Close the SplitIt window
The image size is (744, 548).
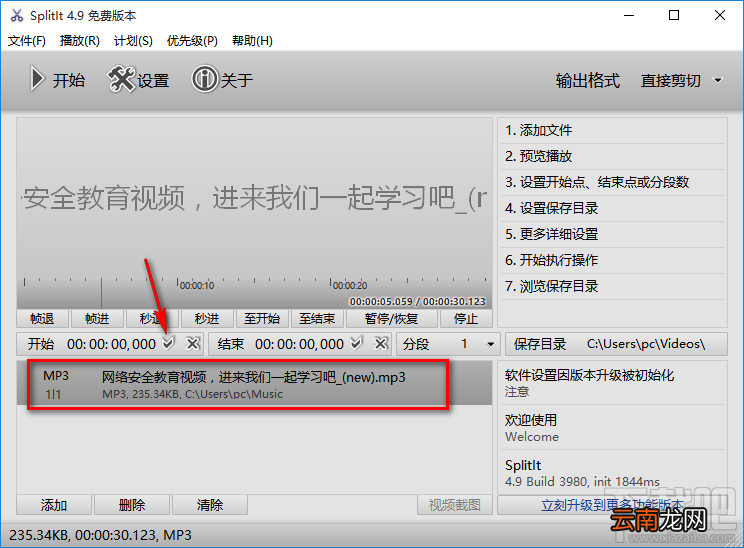[x=720, y=15]
